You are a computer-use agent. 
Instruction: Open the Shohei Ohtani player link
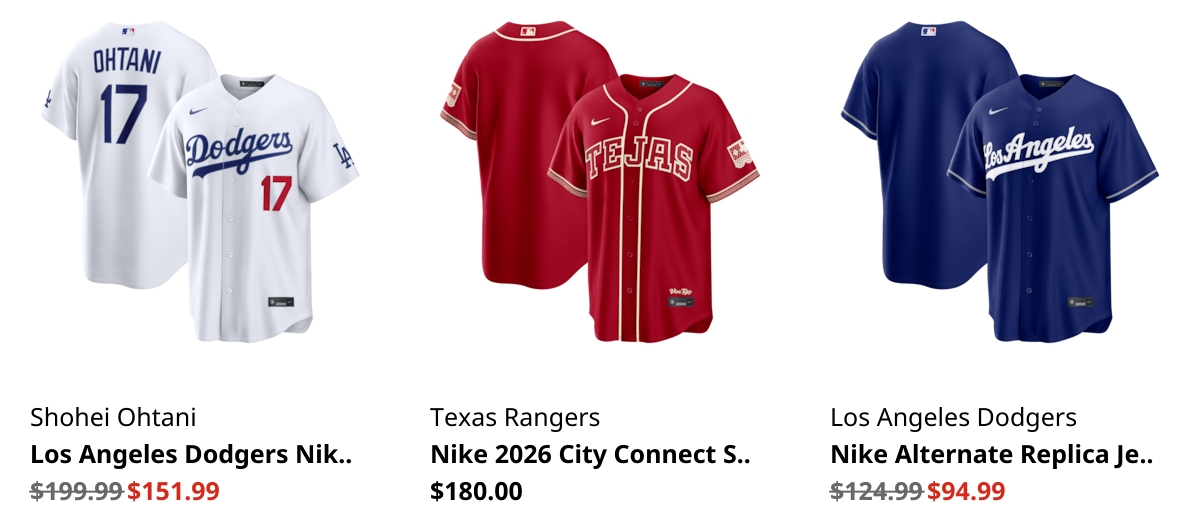(x=114, y=417)
